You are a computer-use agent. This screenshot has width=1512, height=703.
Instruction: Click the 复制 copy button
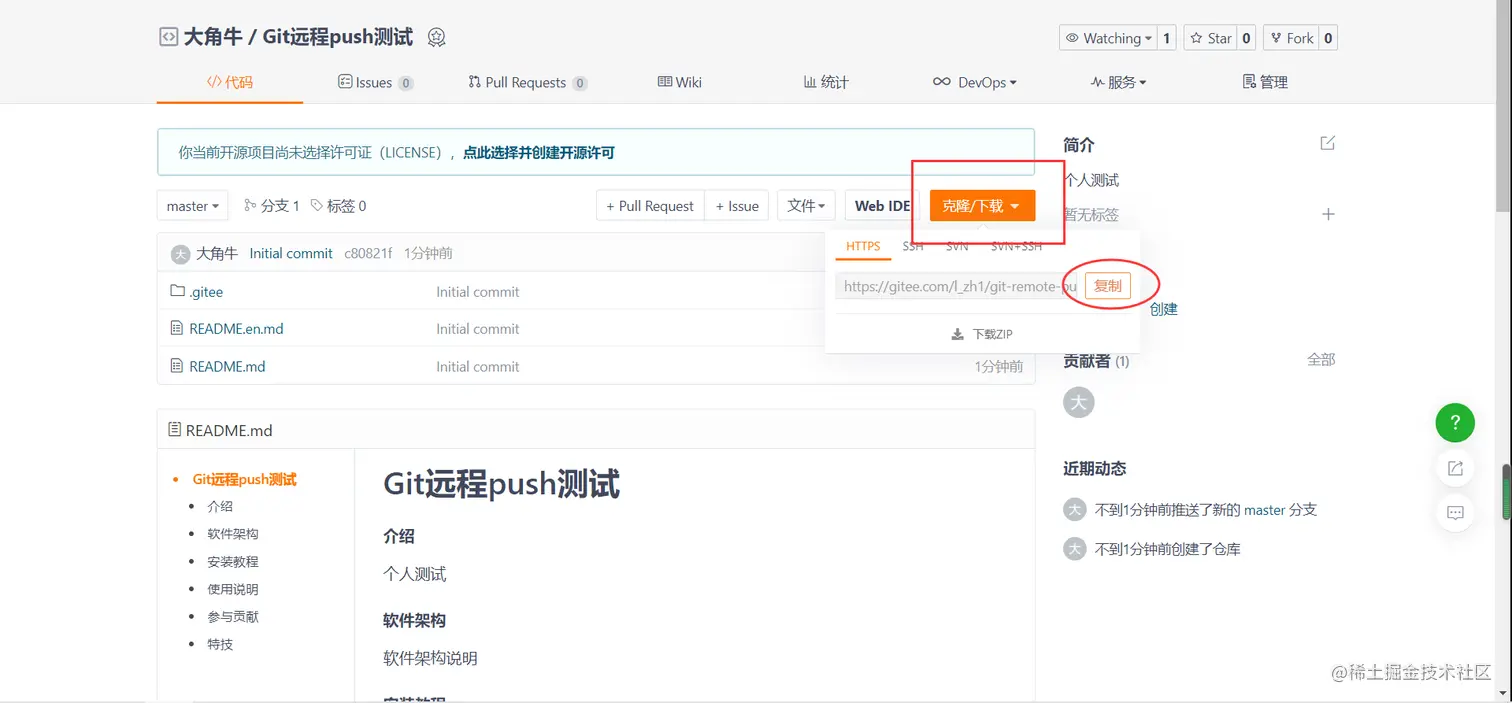[x=1108, y=286]
